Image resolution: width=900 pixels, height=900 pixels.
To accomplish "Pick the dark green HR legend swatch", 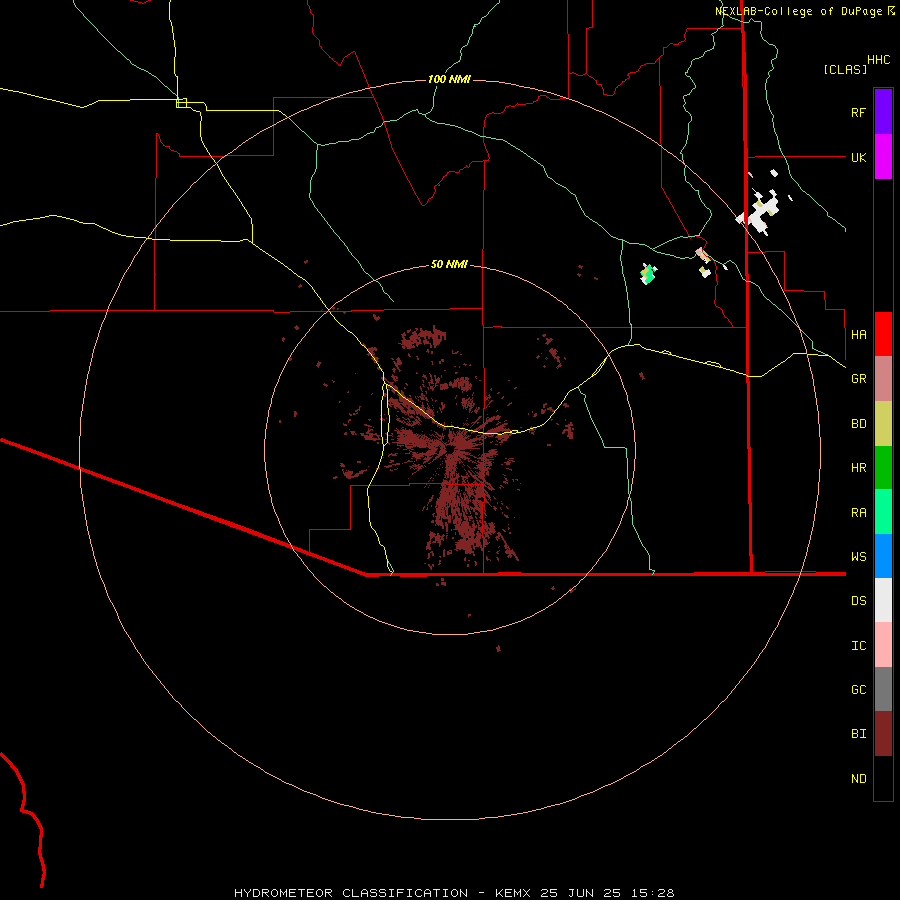I will (x=883, y=468).
